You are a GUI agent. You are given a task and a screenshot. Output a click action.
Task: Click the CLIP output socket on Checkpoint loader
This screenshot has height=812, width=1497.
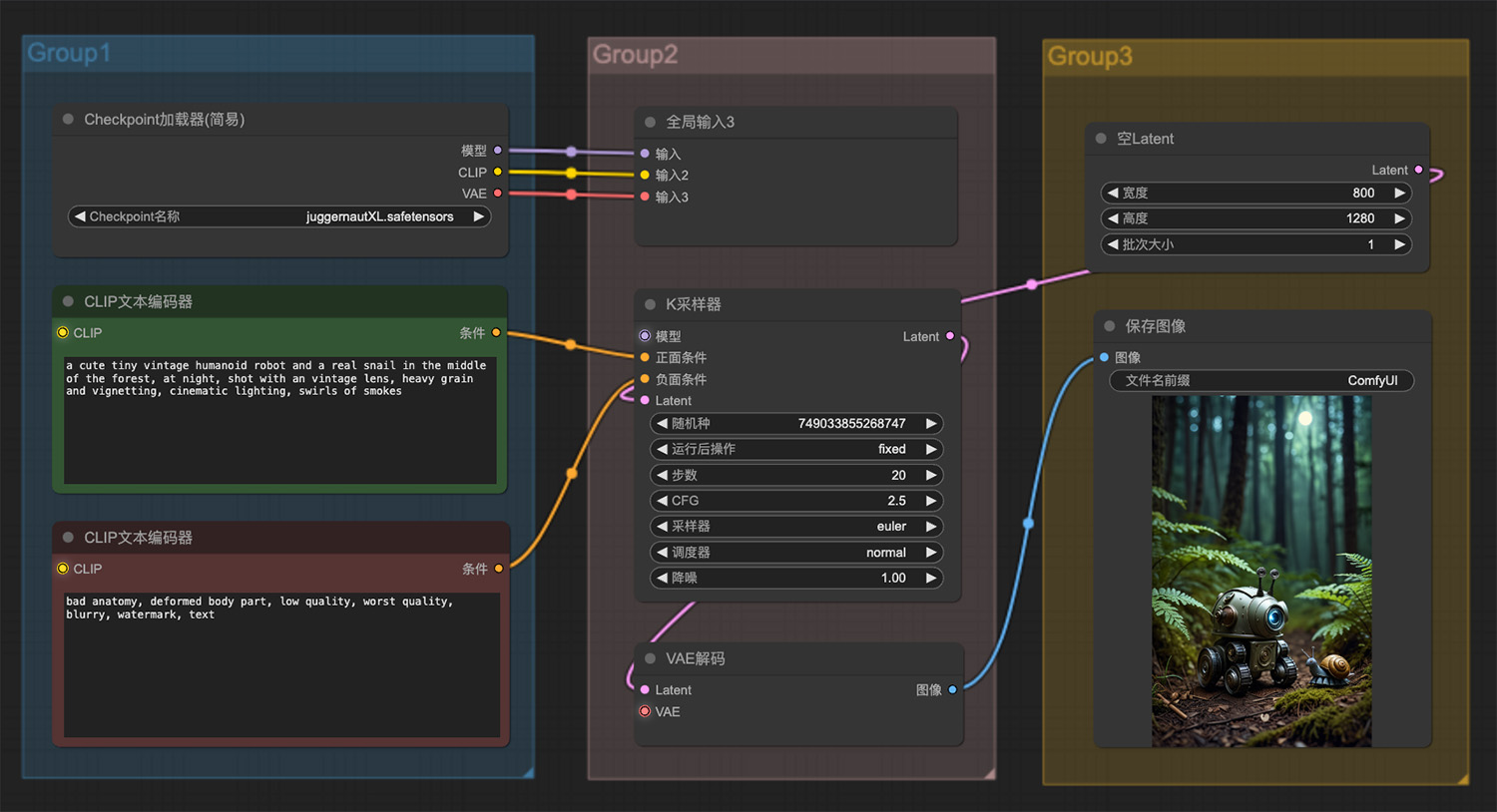(x=497, y=173)
